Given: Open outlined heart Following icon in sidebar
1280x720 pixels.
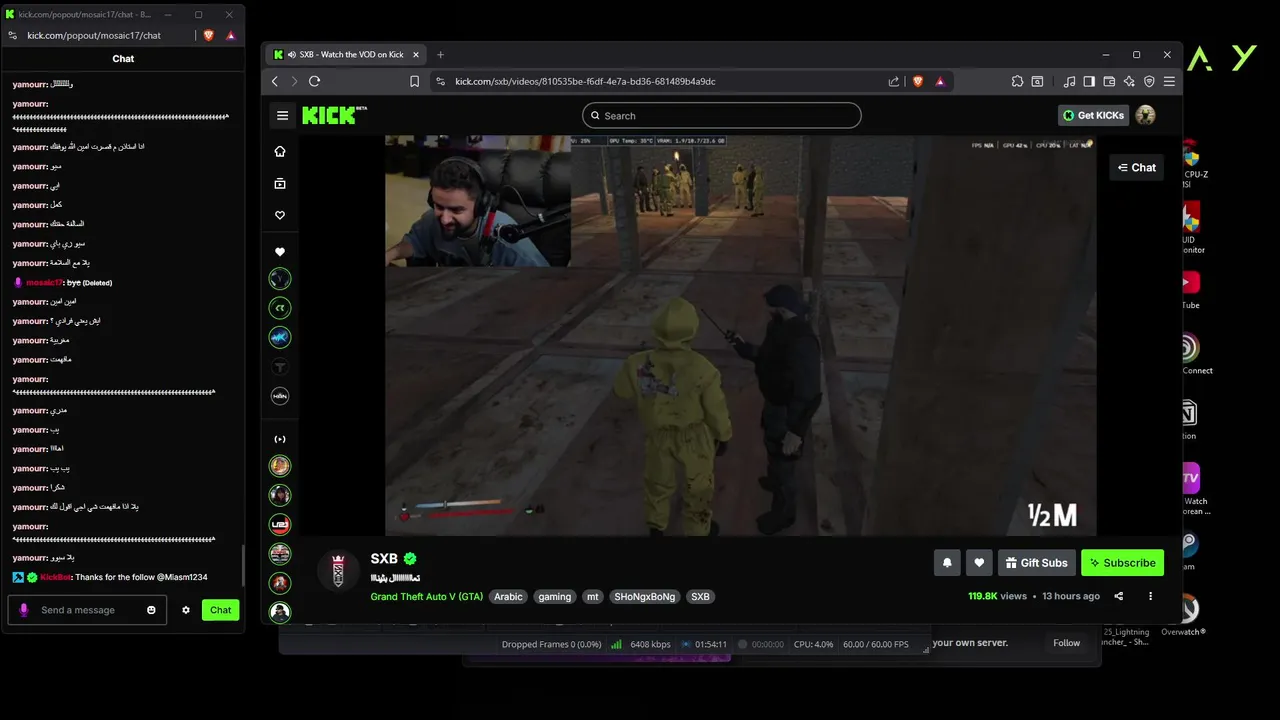Looking at the screenshot, I should (280, 215).
